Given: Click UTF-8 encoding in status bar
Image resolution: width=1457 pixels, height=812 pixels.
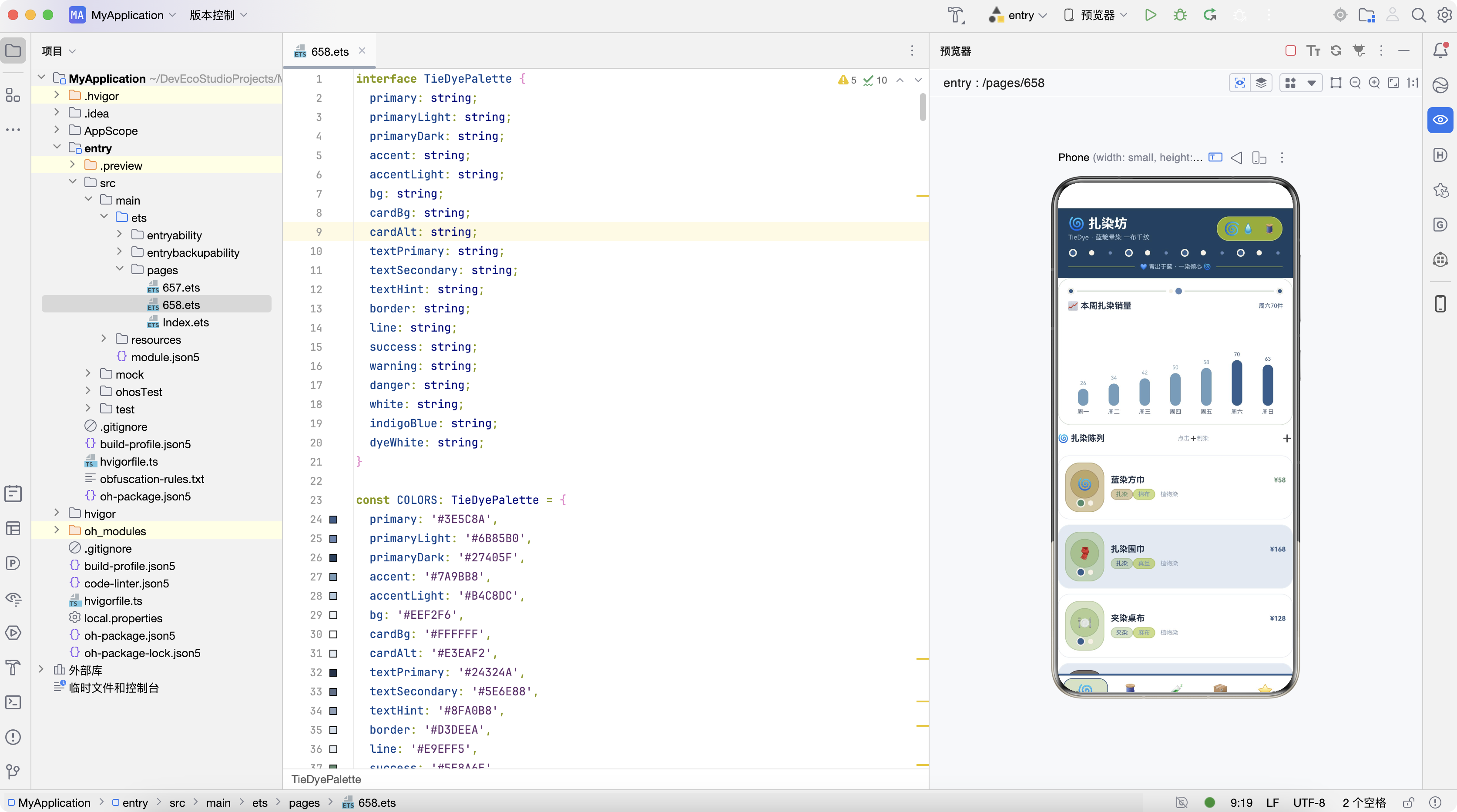Looking at the screenshot, I should pyautogui.click(x=1309, y=802).
